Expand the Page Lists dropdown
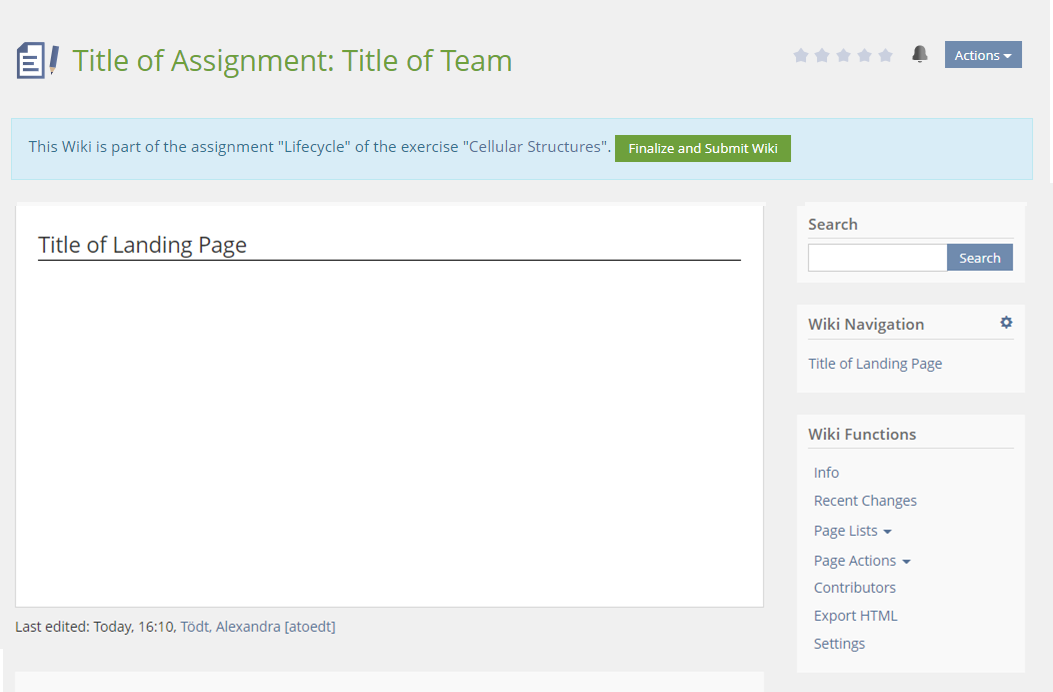 (852, 531)
